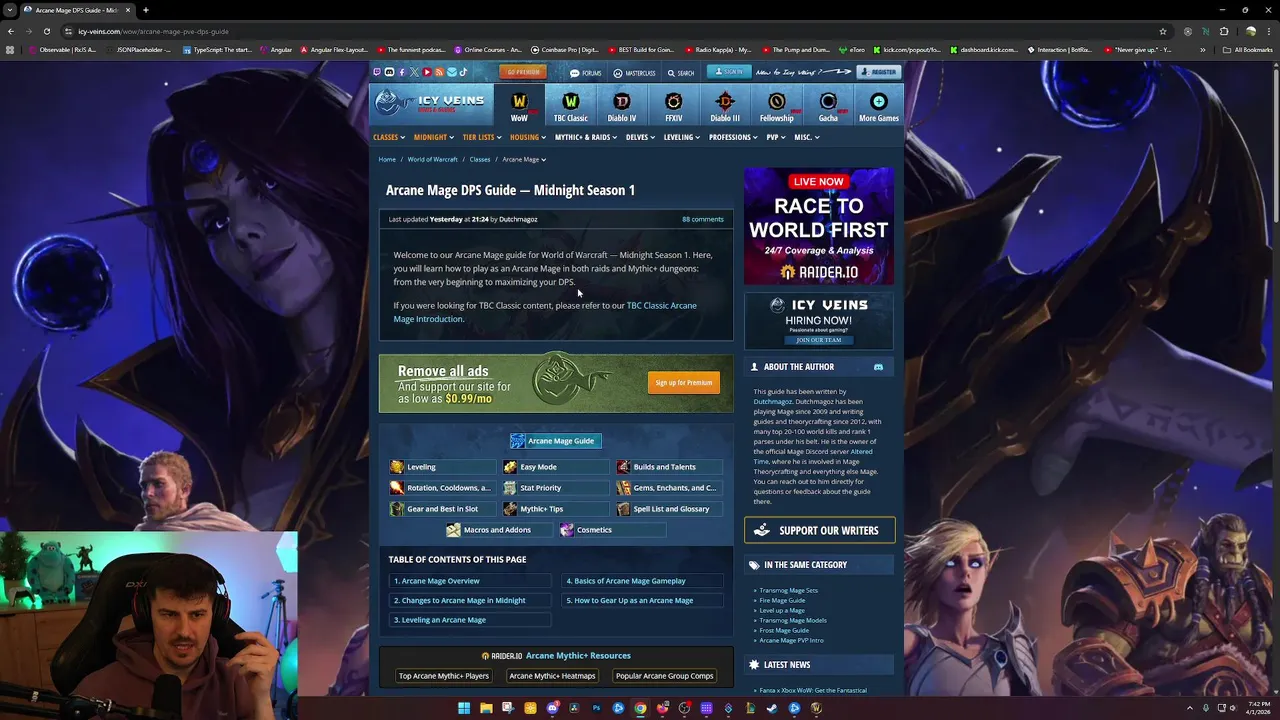Open Icy Veins X (Twitter) icon

coord(414,72)
